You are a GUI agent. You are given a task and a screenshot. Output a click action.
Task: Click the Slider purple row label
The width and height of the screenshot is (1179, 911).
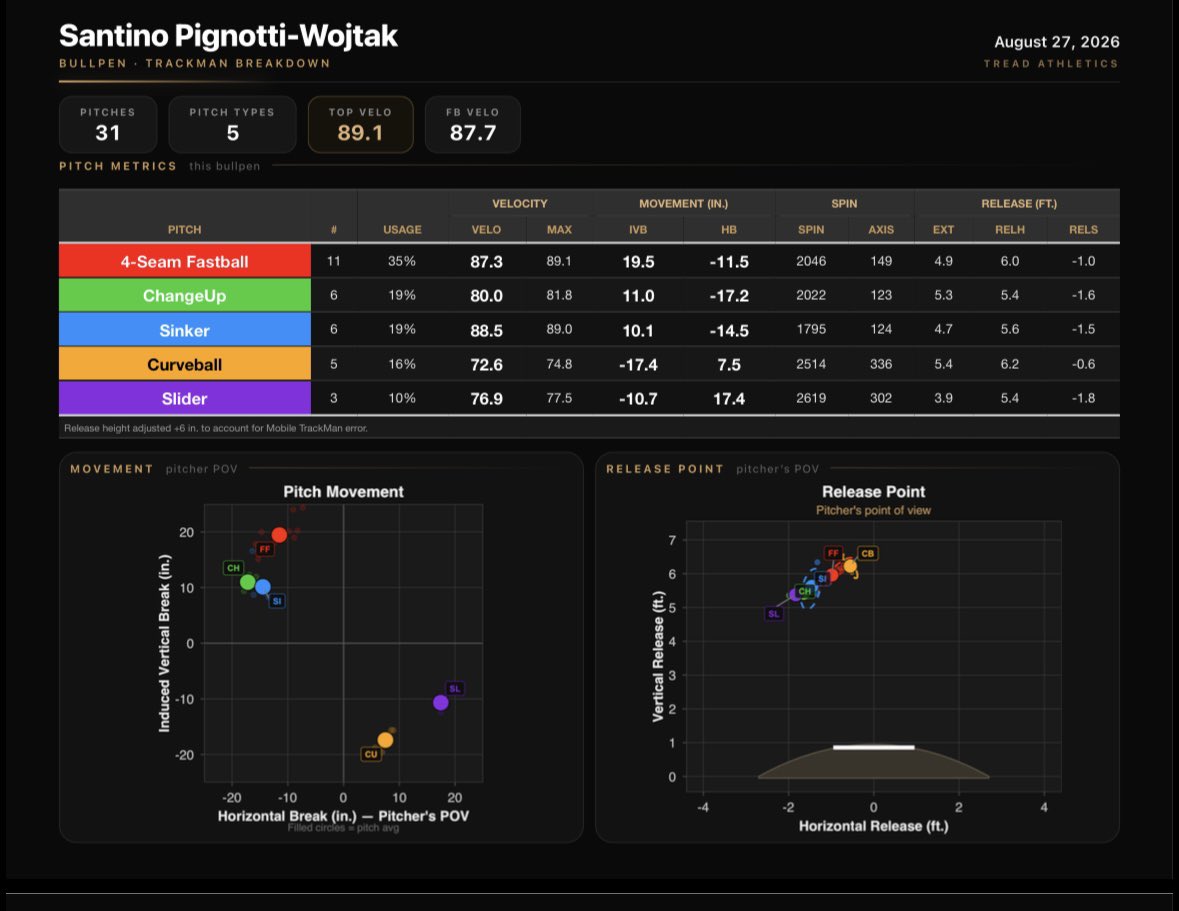coord(185,398)
